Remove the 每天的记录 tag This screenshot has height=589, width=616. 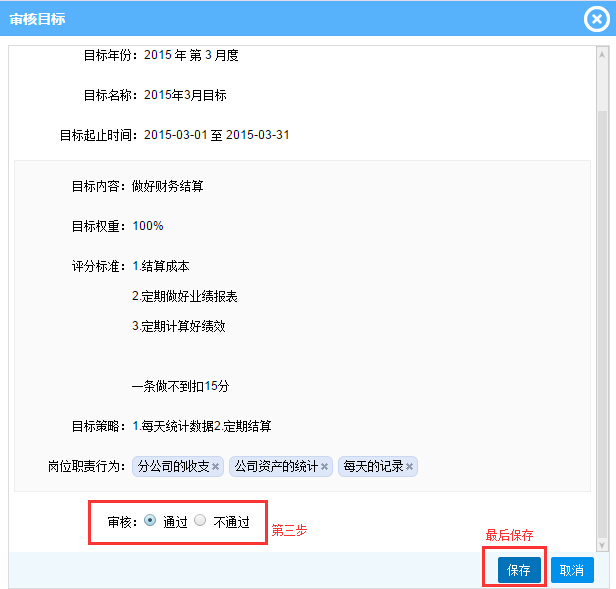(409, 467)
